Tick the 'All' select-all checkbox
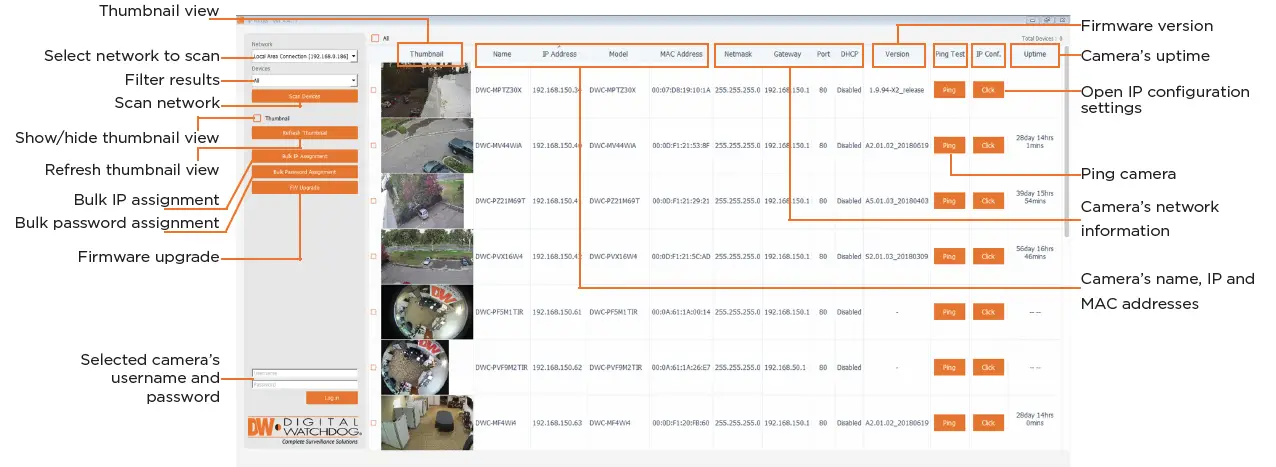1276x467 pixels. pos(375,38)
